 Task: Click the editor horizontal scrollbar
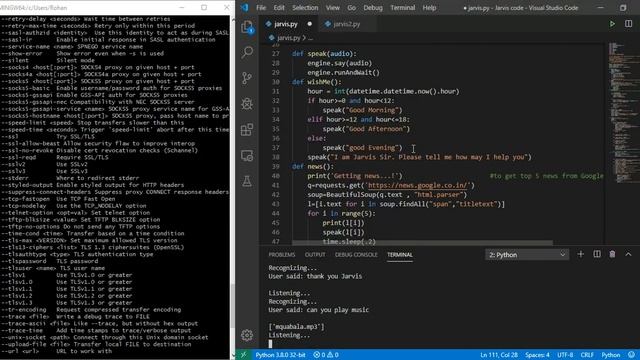[422, 242]
